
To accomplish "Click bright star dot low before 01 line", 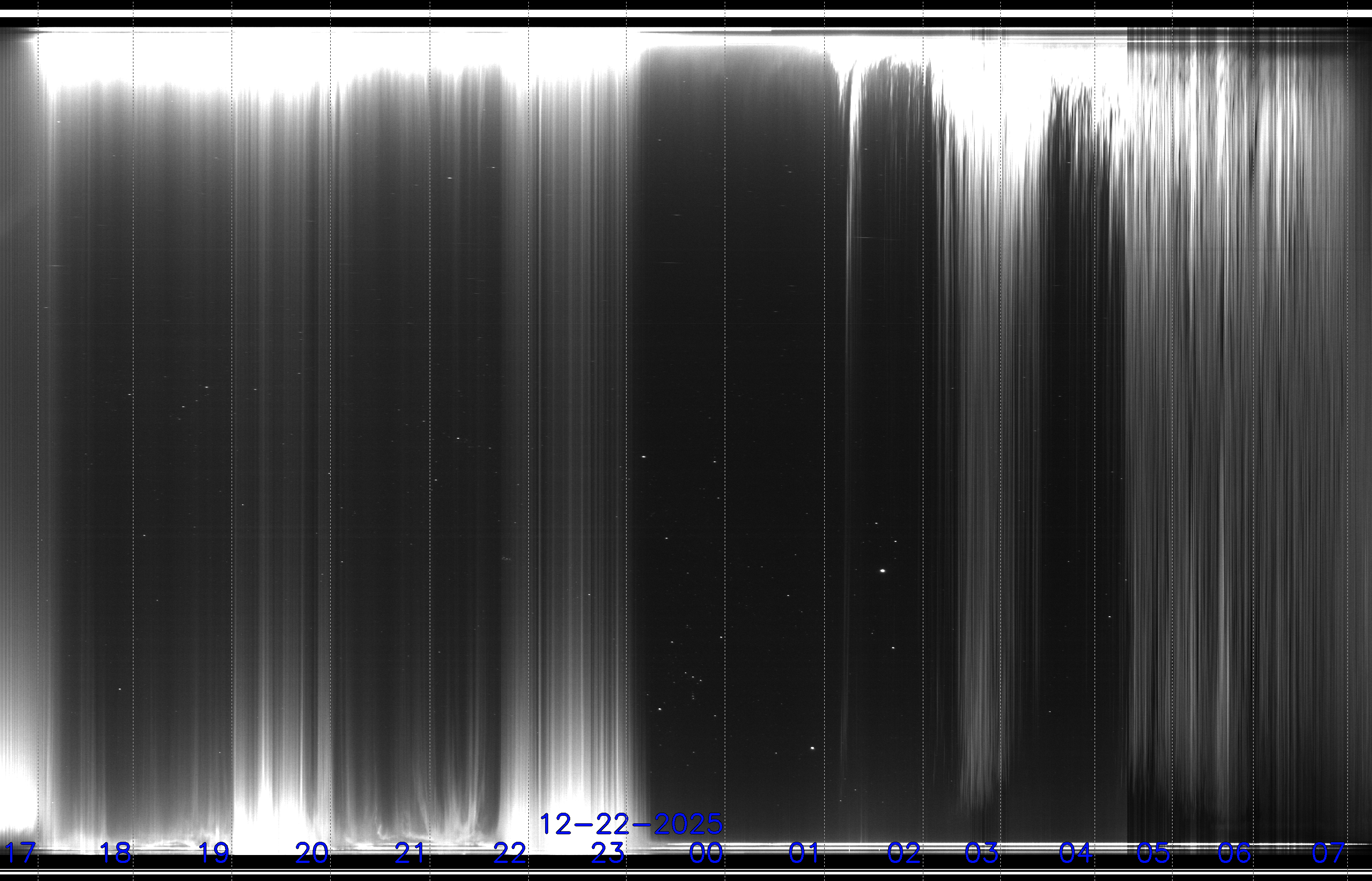I will pyautogui.click(x=812, y=748).
